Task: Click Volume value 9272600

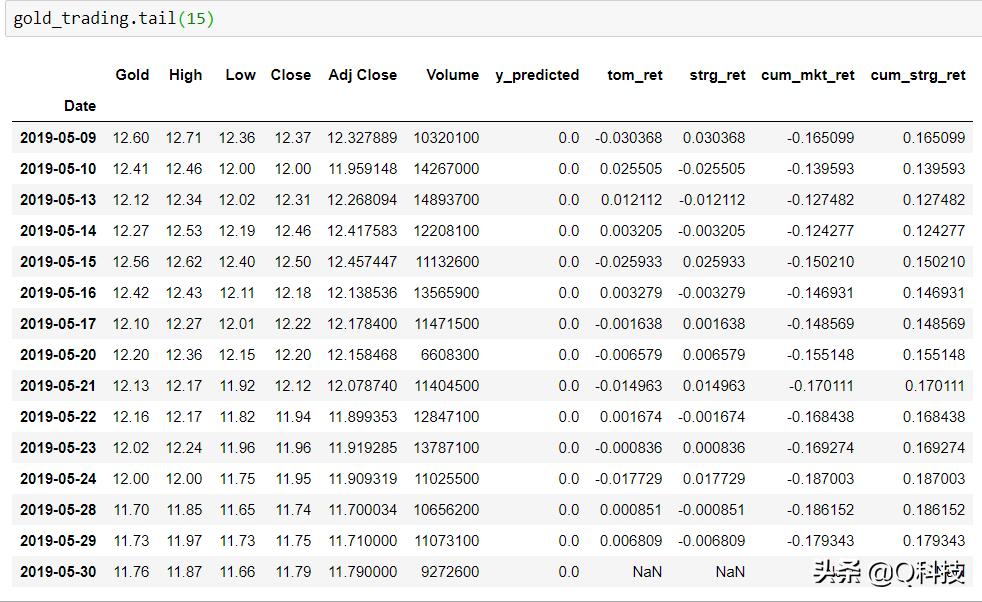Action: pos(450,572)
